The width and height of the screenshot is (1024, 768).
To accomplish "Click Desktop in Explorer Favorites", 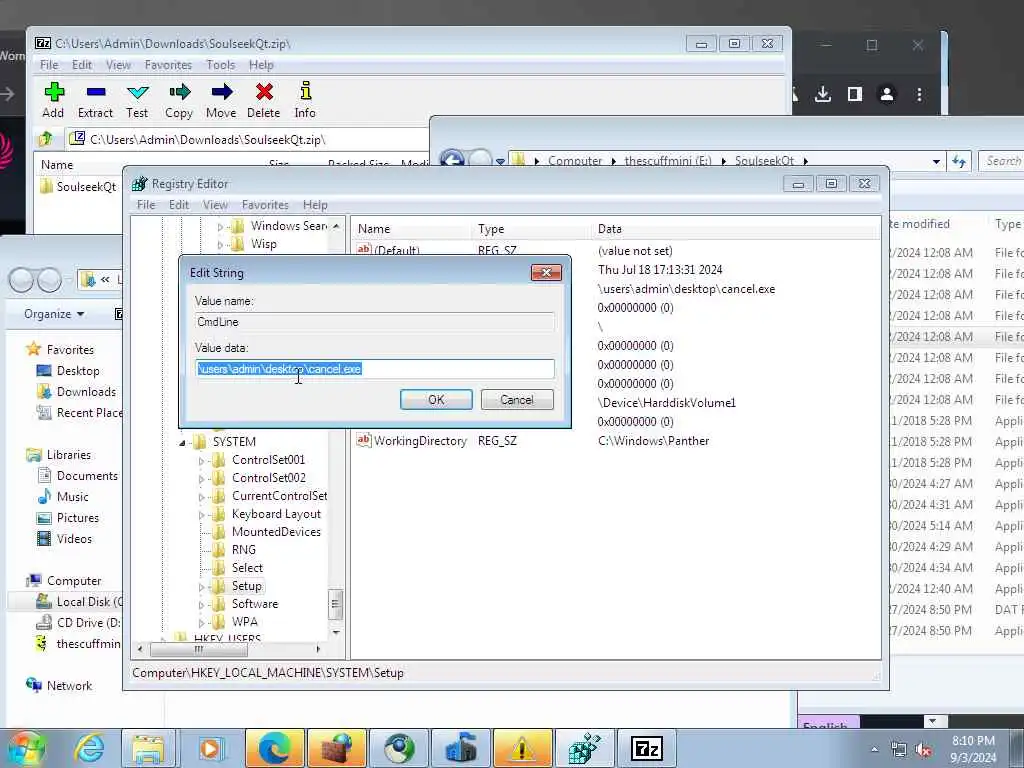I will point(78,371).
